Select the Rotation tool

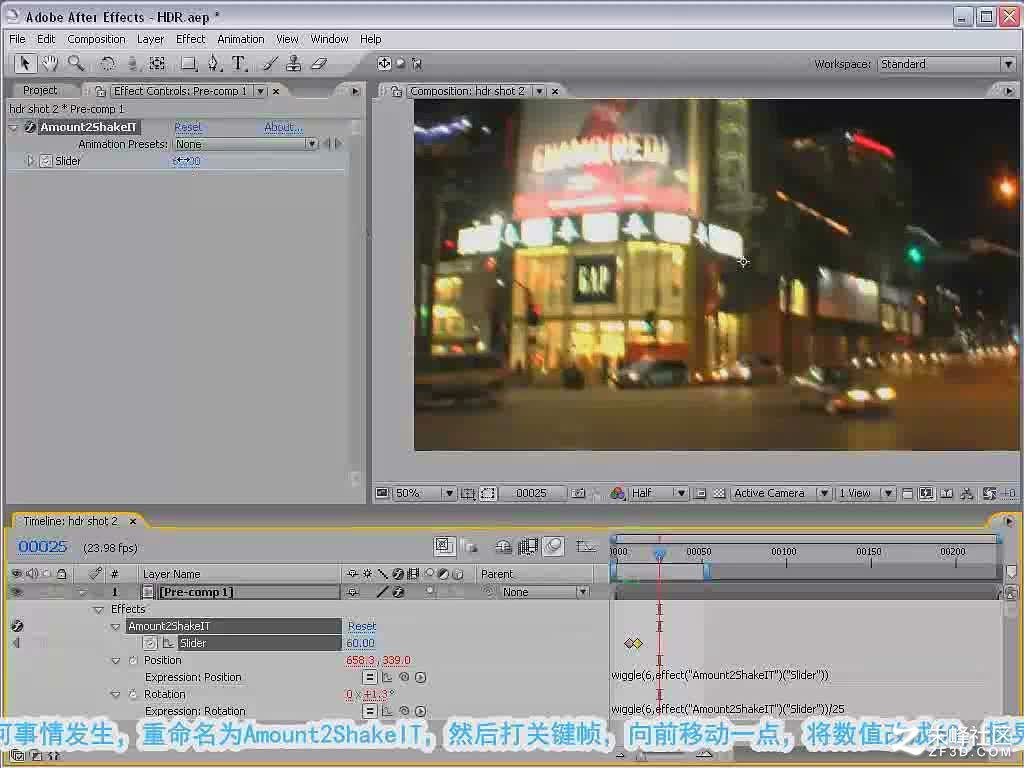(108, 63)
